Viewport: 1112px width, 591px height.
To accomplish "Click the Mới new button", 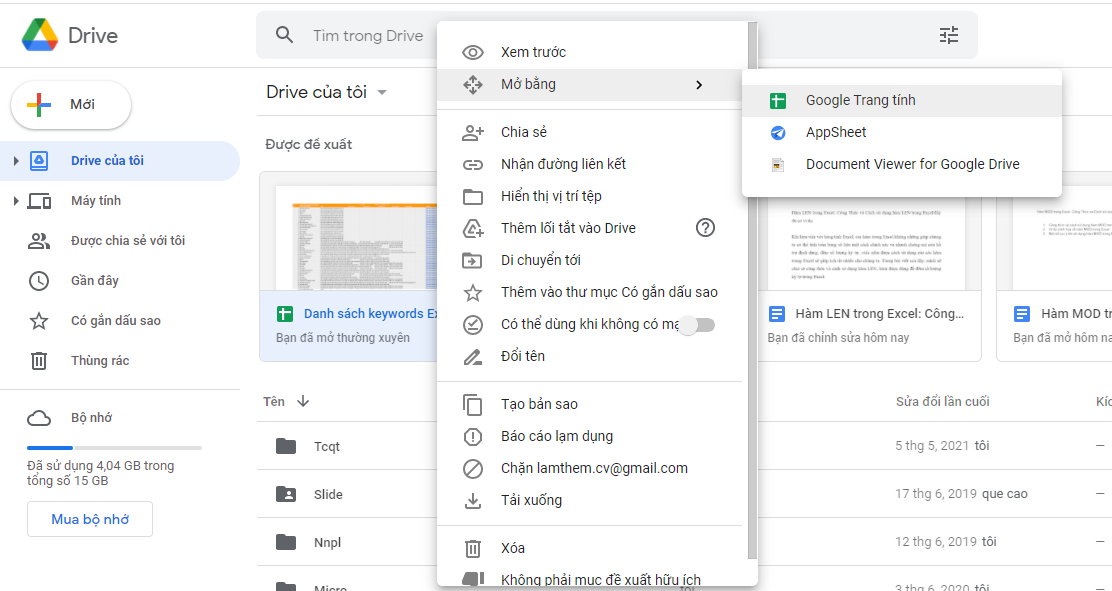I will point(71,105).
